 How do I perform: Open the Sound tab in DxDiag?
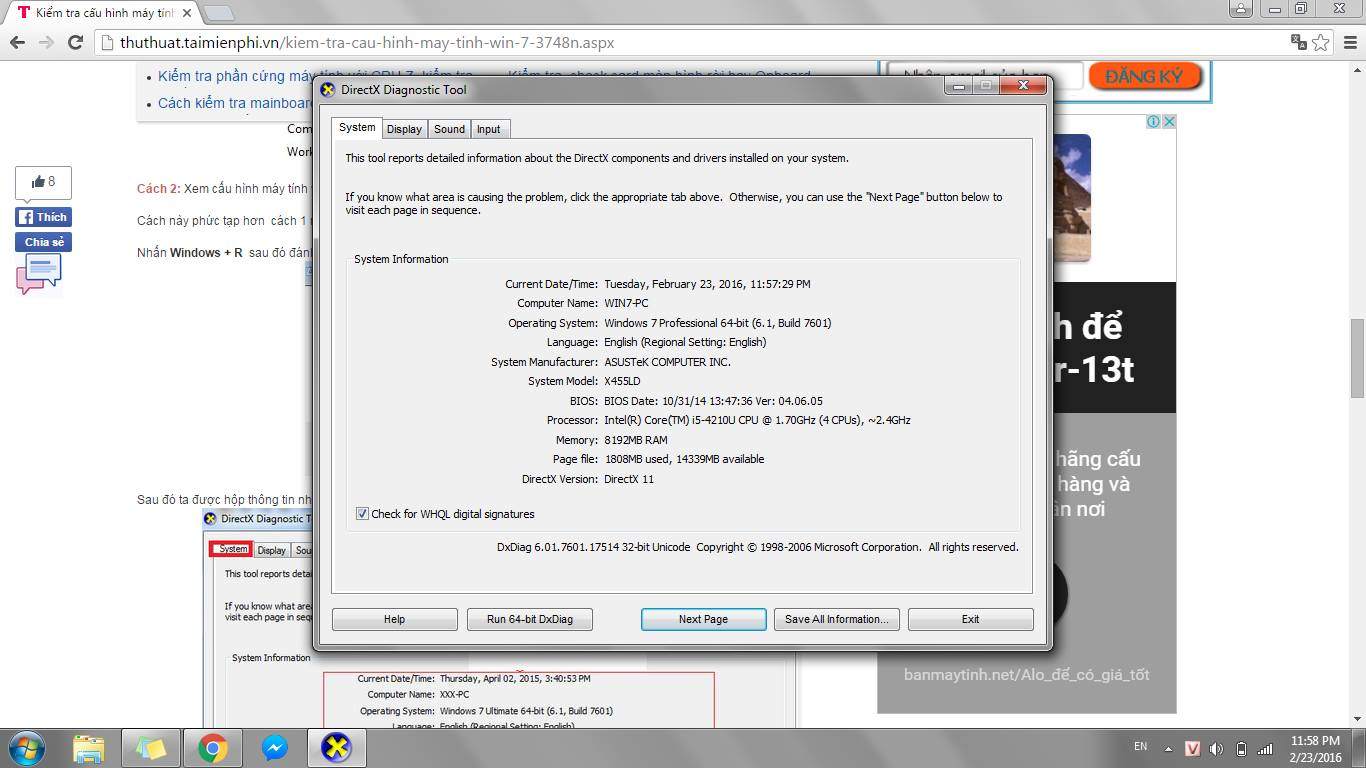coord(449,129)
